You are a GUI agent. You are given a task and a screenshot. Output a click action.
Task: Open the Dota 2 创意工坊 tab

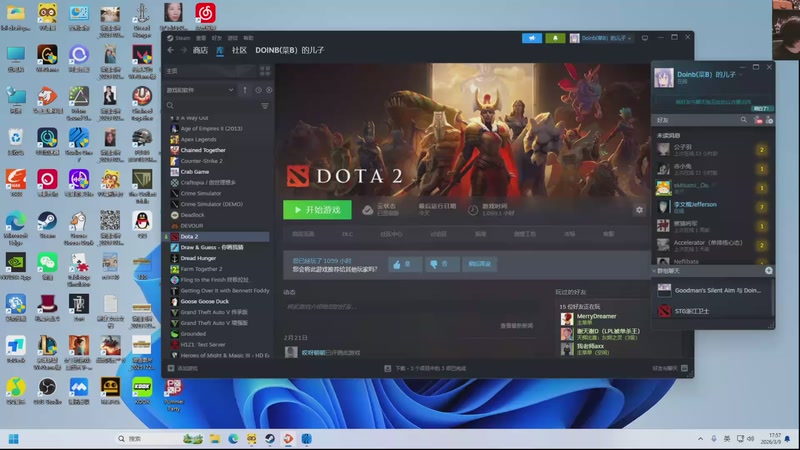[x=525, y=234]
